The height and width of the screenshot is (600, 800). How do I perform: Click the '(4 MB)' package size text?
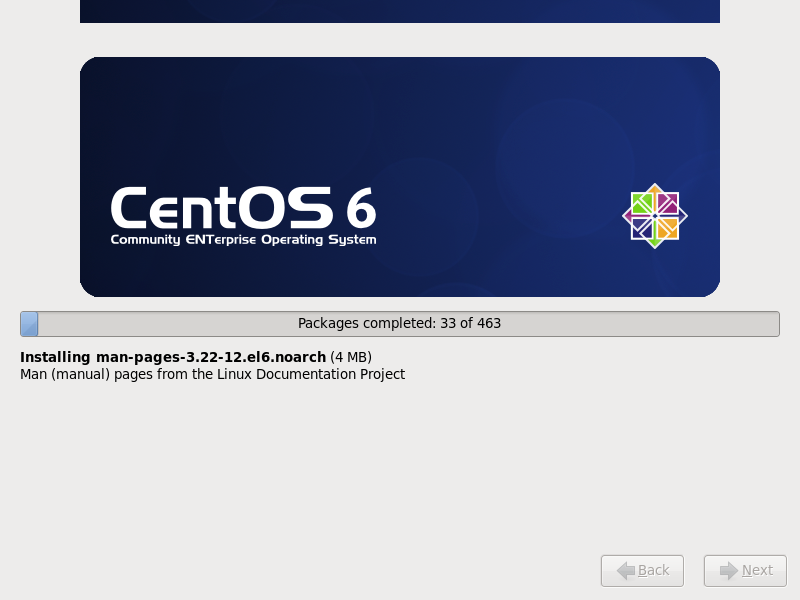pos(351,357)
